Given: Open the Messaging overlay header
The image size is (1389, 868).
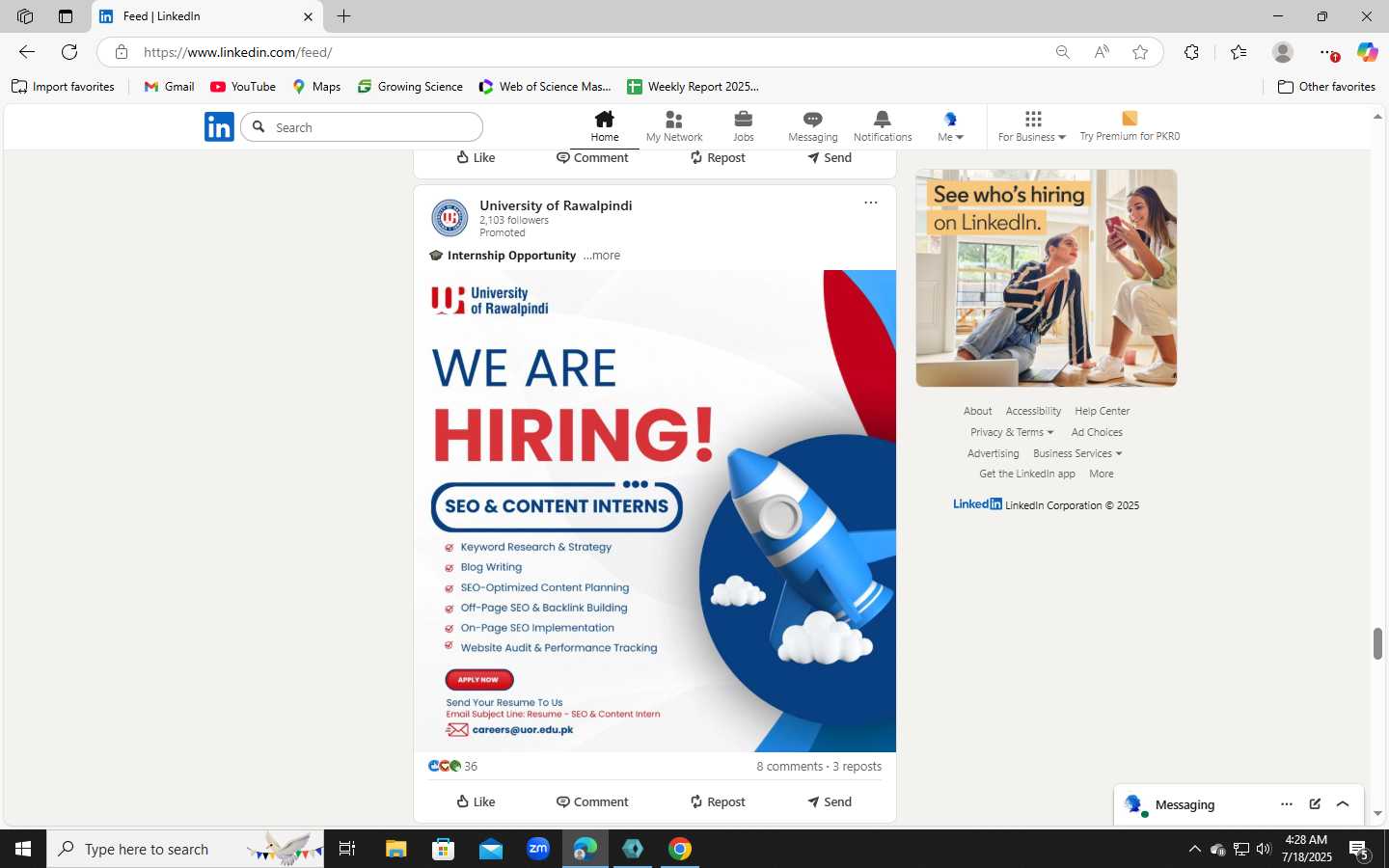Looking at the screenshot, I should pyautogui.click(x=1239, y=804).
